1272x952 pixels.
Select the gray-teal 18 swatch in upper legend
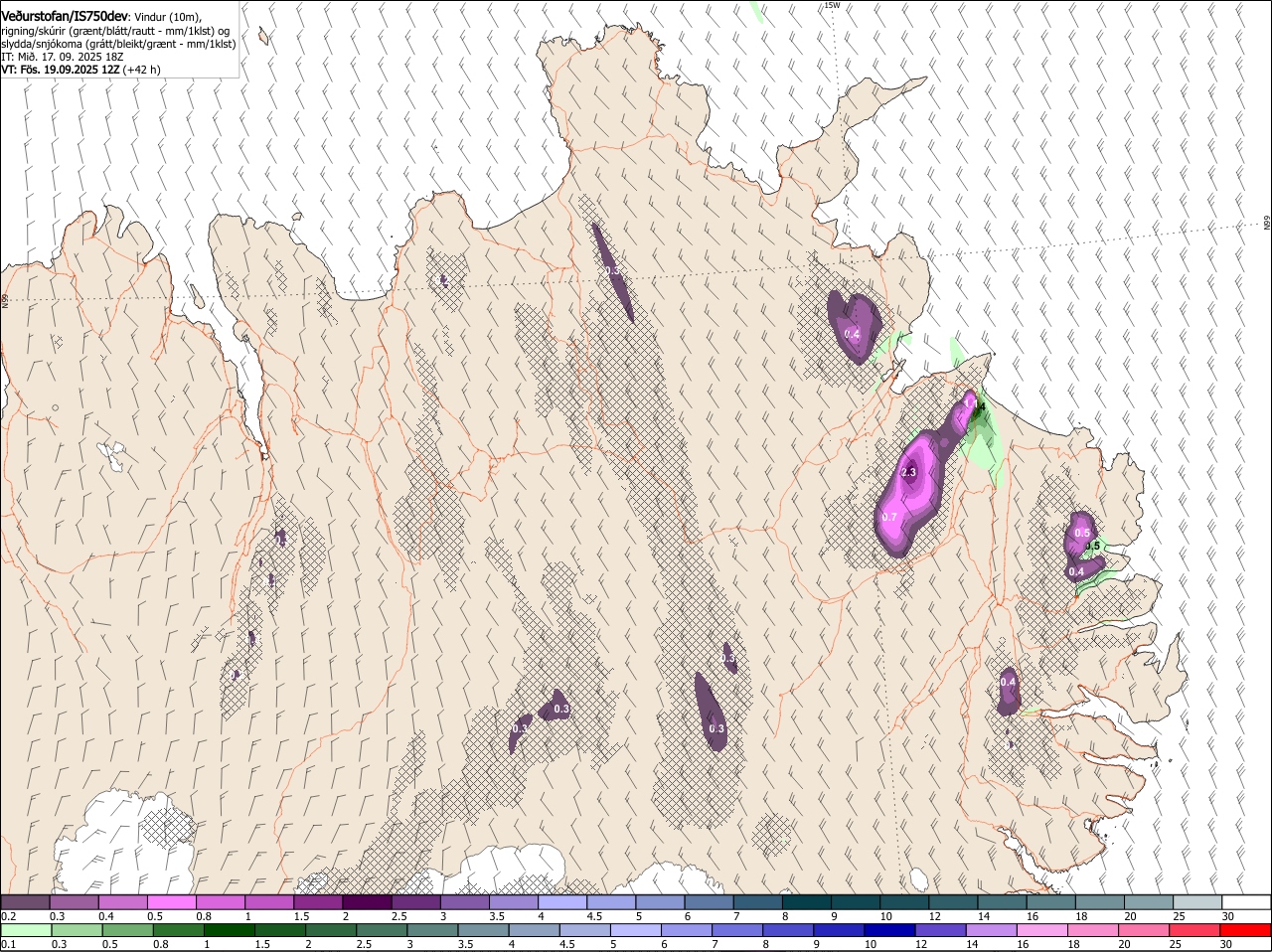pos(1099,902)
